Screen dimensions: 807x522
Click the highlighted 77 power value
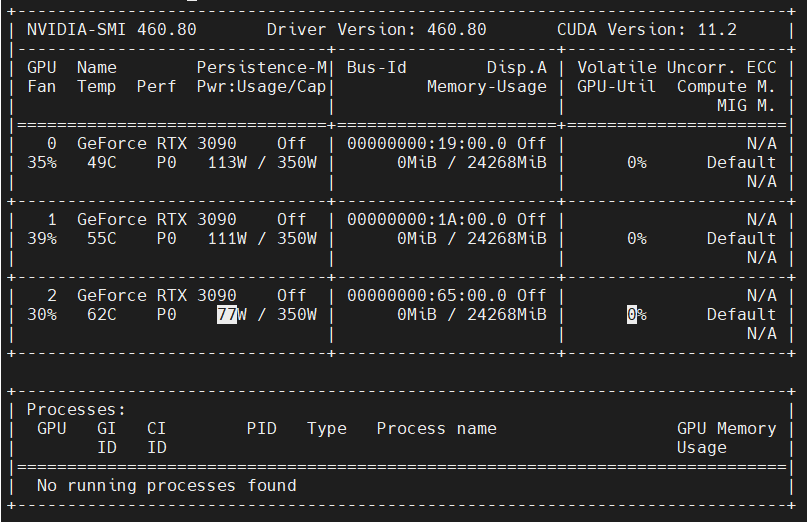226,314
